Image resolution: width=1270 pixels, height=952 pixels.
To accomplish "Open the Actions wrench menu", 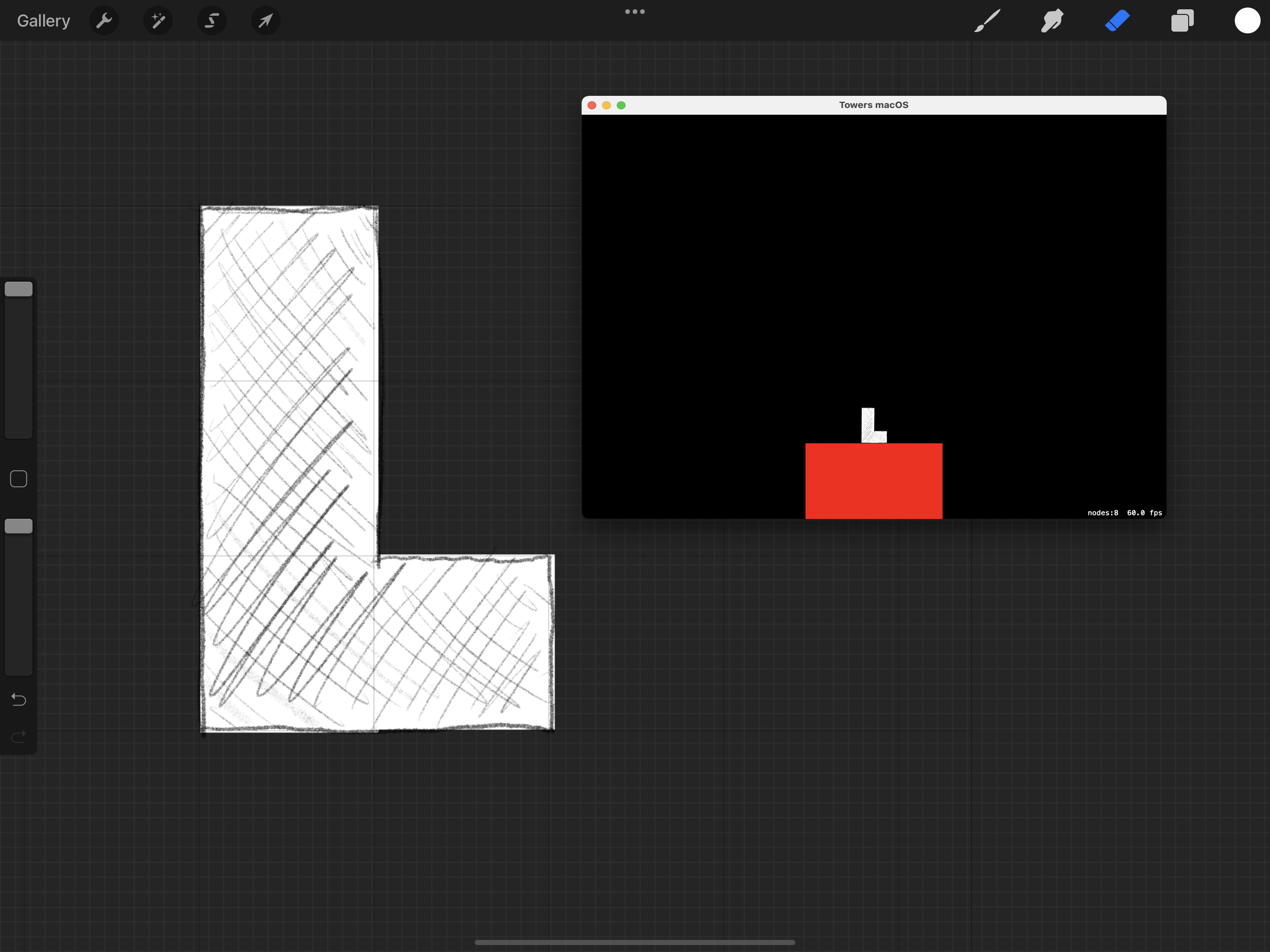I will click(x=104, y=20).
